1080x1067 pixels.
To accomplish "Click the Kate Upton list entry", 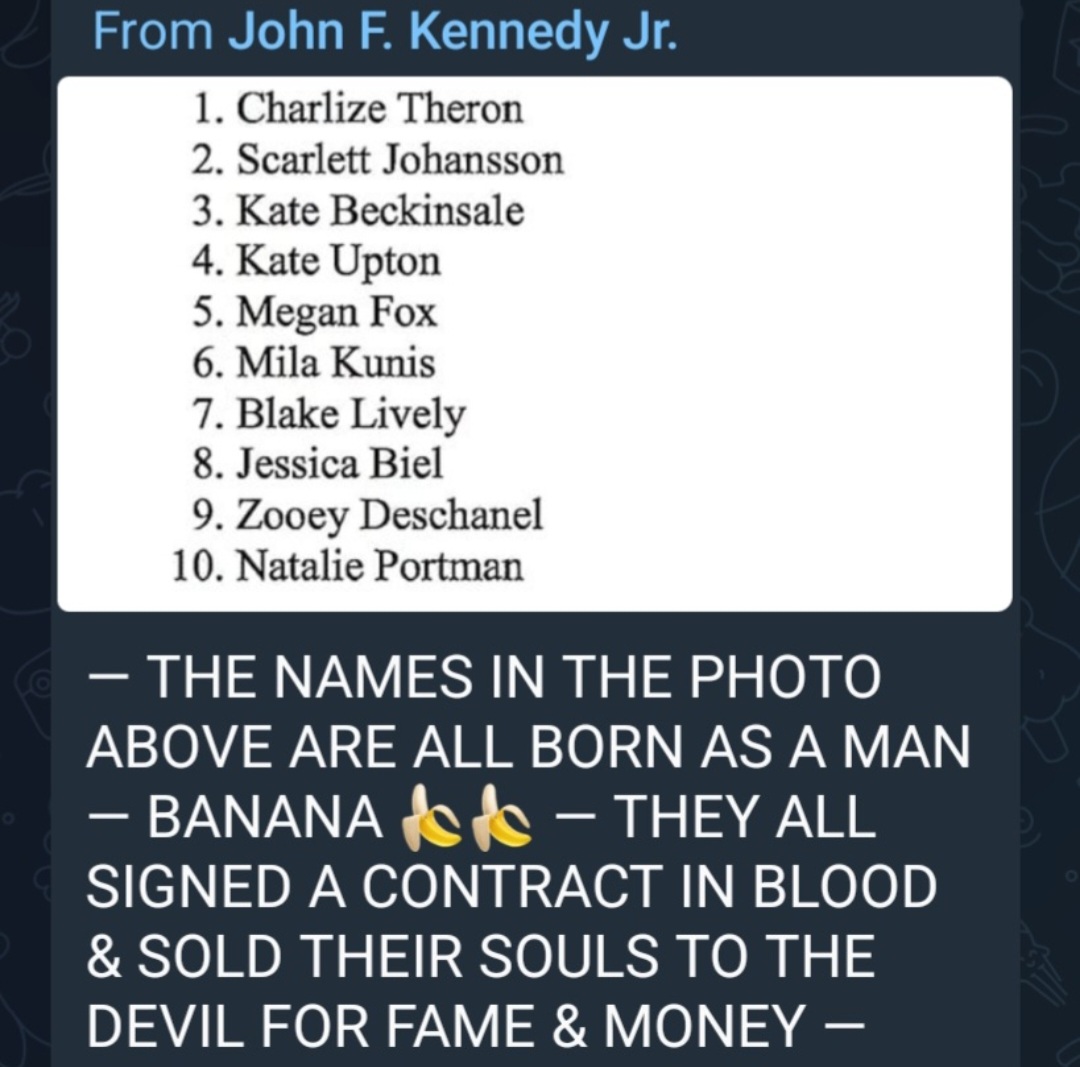I will point(338,261).
